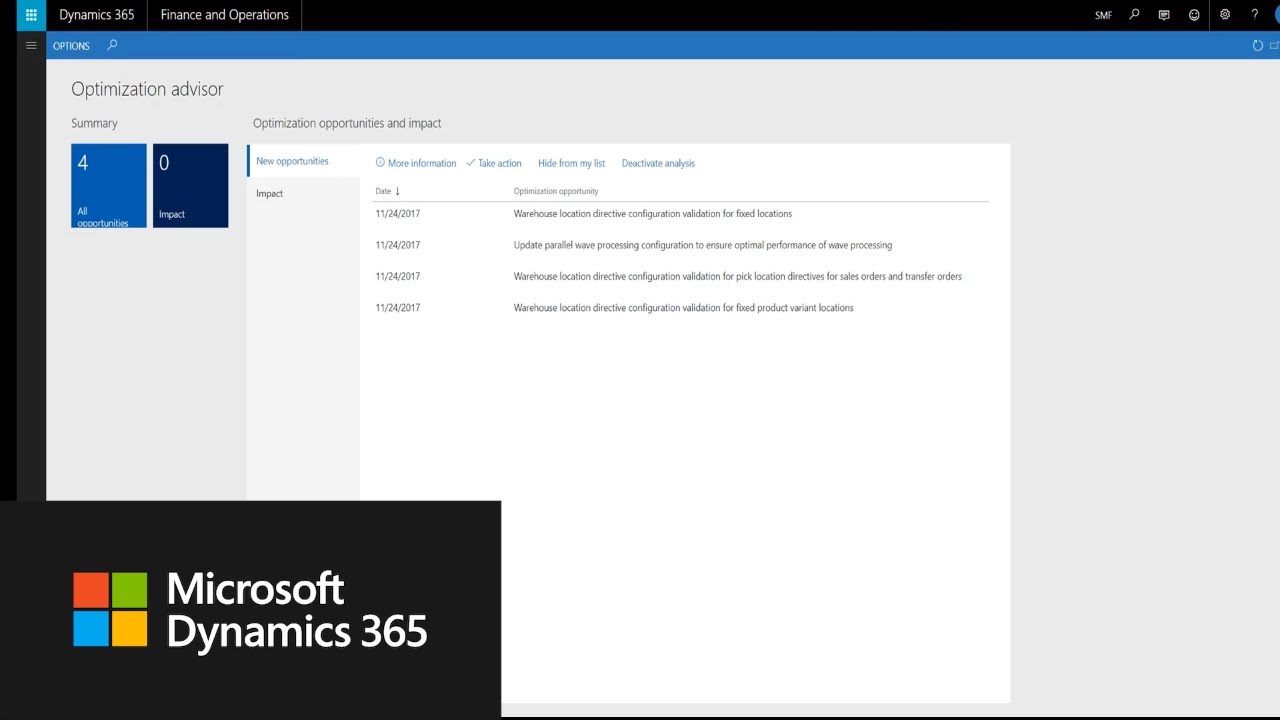
Task: Go to Dynamics 365 home
Action: (97, 15)
